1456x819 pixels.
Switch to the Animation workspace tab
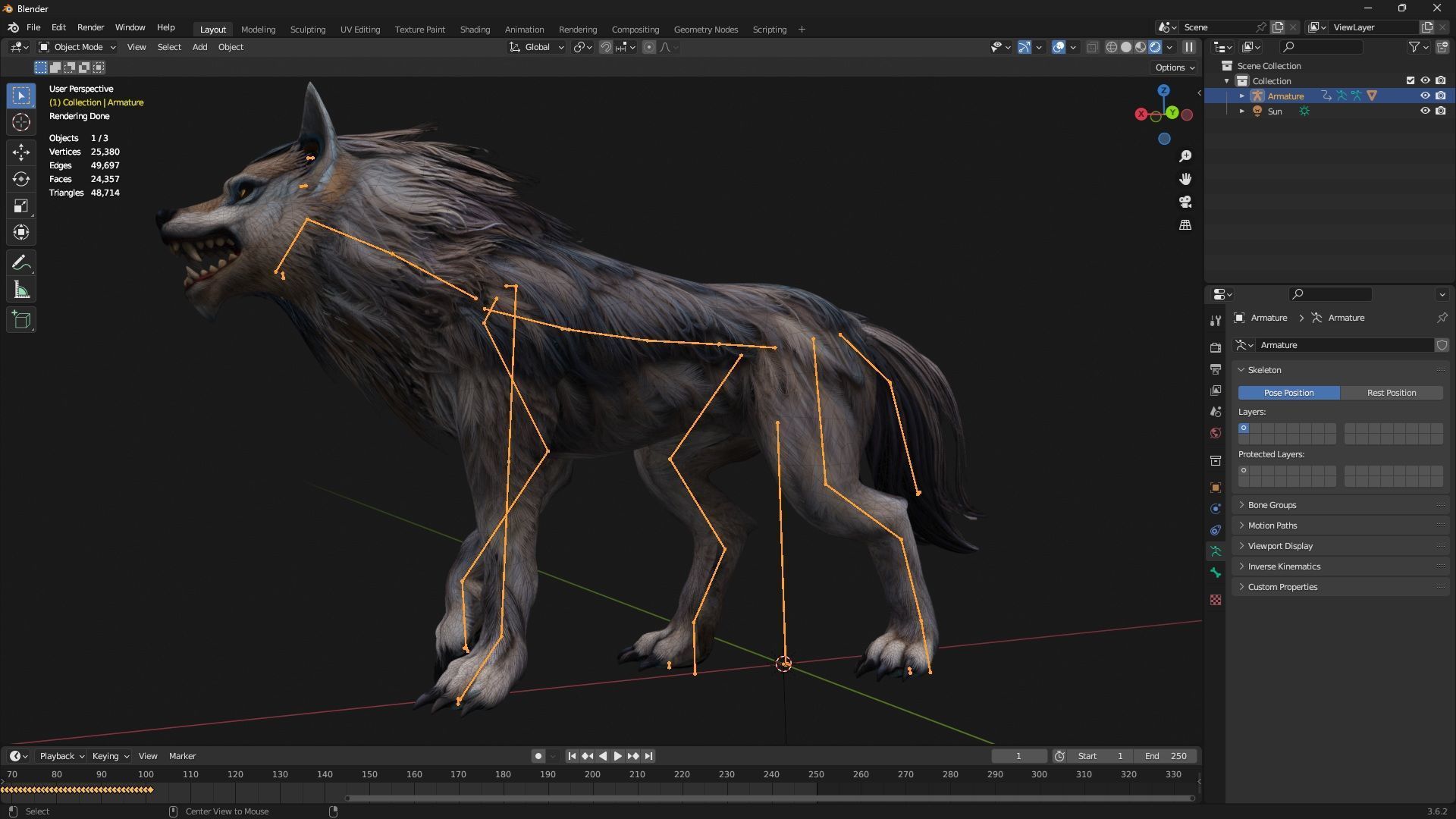tap(524, 30)
